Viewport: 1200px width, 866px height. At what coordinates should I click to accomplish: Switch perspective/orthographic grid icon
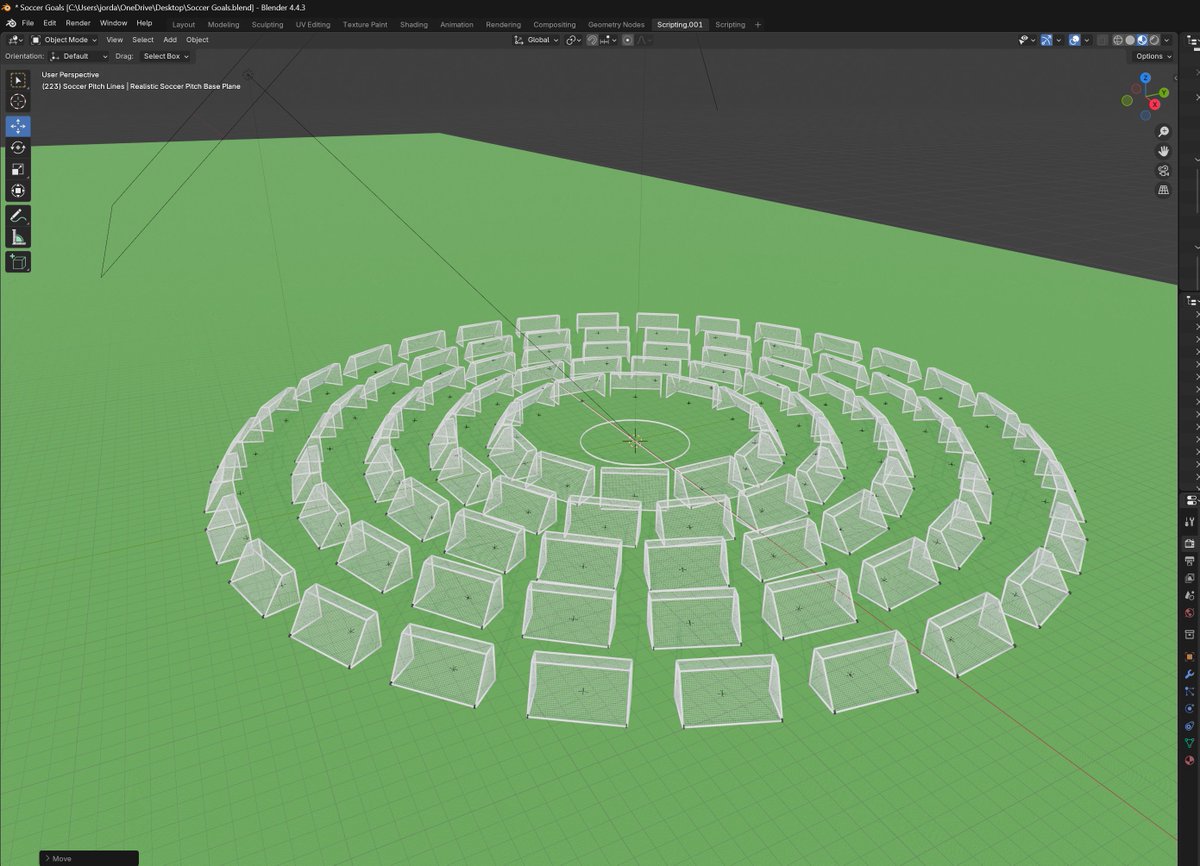(x=1164, y=189)
